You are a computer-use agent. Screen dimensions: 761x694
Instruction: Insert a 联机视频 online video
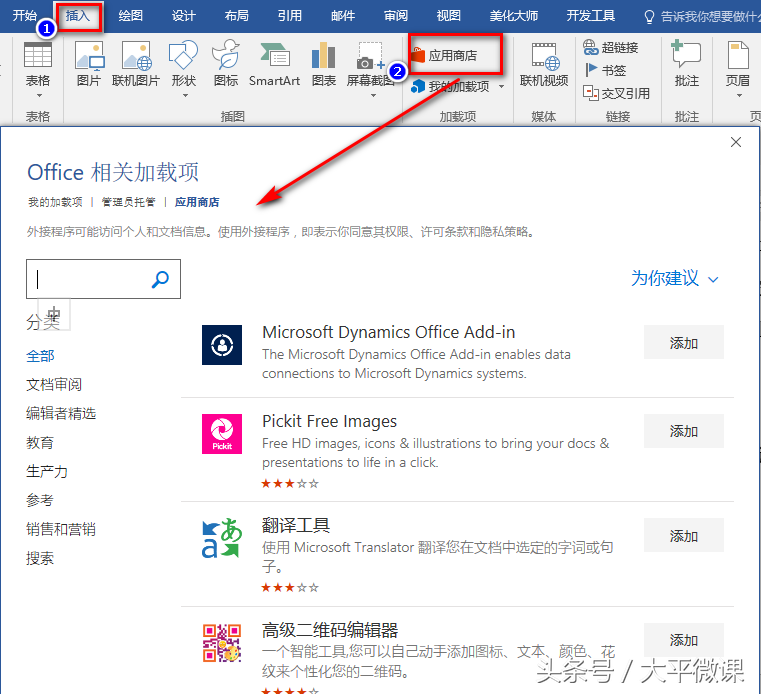[544, 64]
